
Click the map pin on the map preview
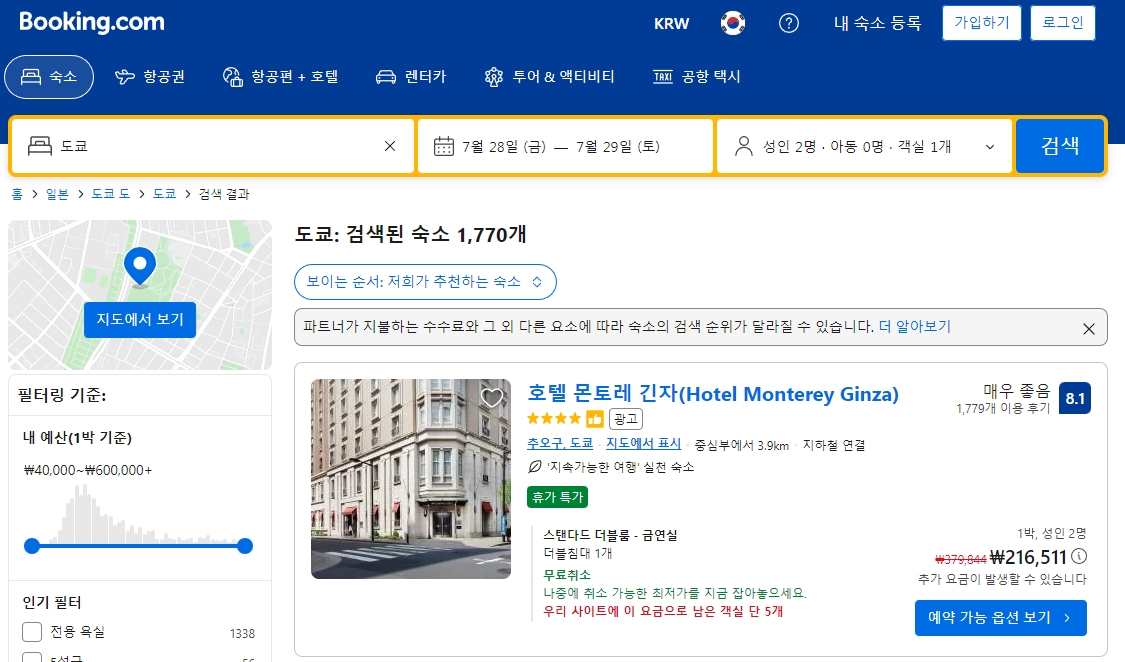point(140,267)
